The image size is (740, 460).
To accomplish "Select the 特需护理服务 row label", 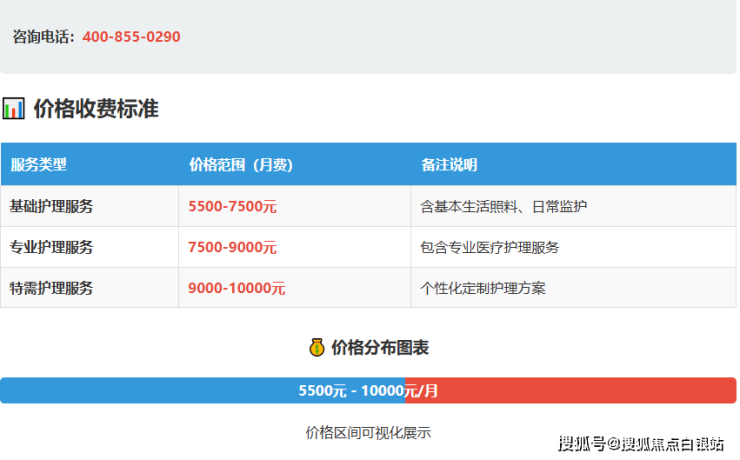I will (x=51, y=288).
